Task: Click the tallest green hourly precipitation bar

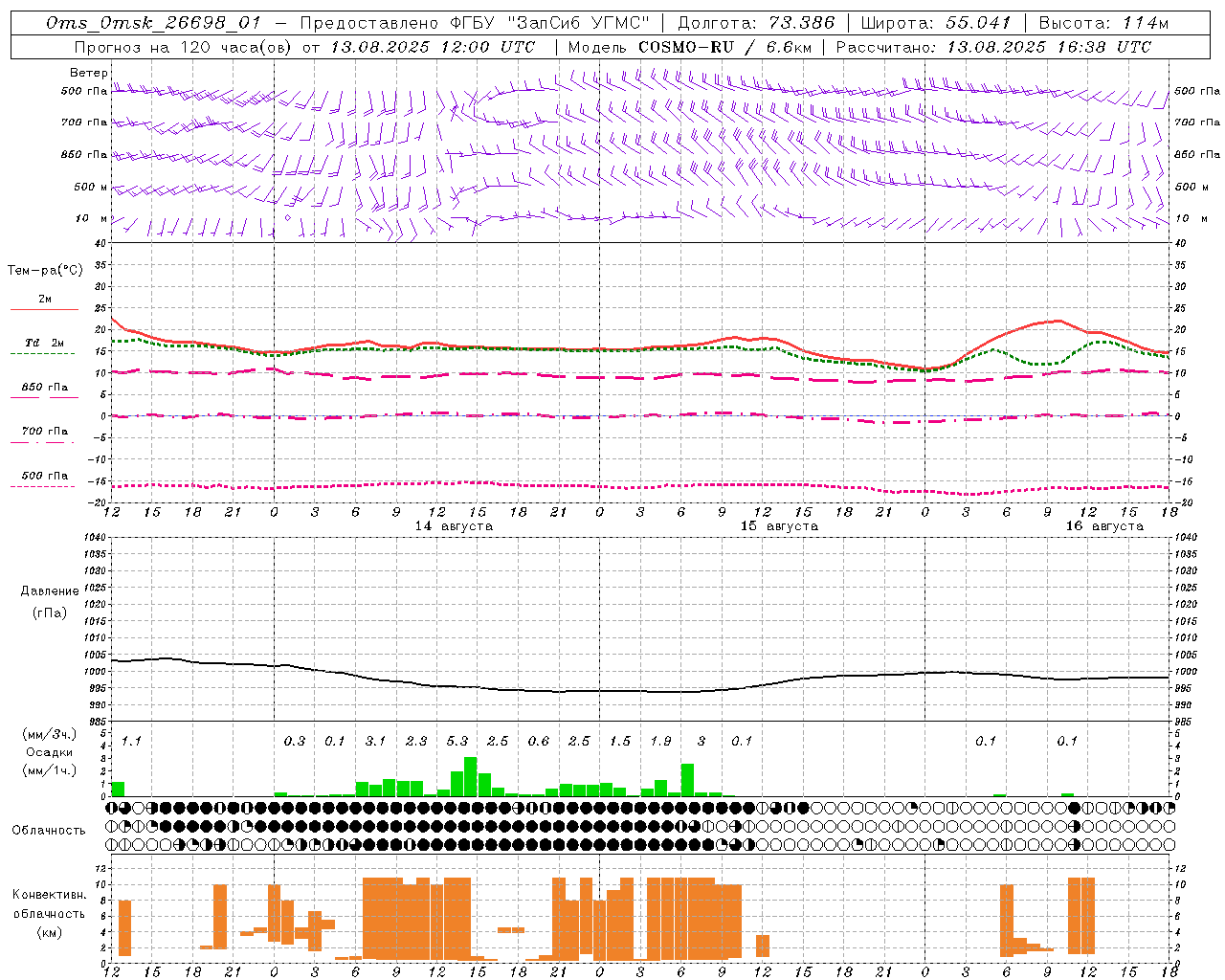Action: (470, 777)
